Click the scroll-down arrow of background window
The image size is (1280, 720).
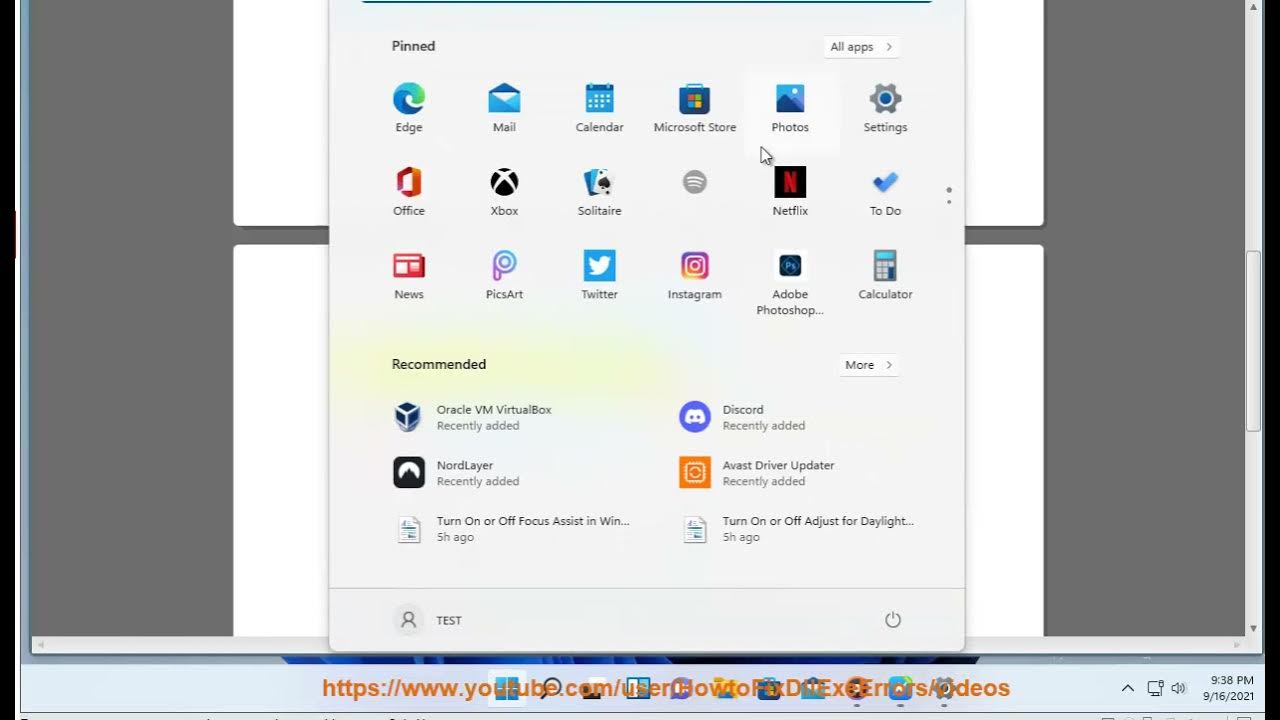[x=1253, y=628]
